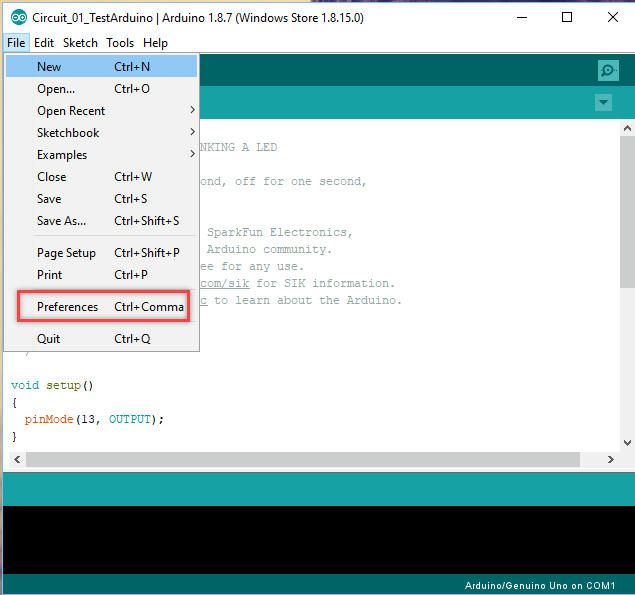The width and height of the screenshot is (635, 595).
Task: Choose Save As... menu entry
Action: pos(101,220)
